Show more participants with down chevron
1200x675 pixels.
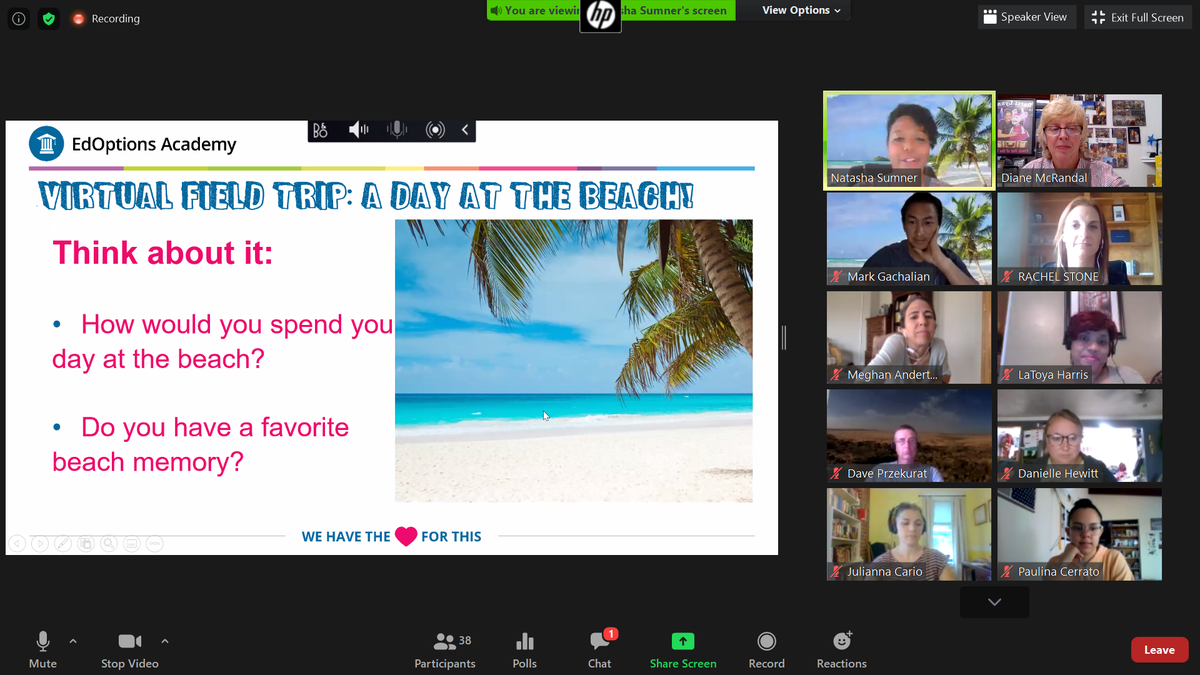point(994,602)
